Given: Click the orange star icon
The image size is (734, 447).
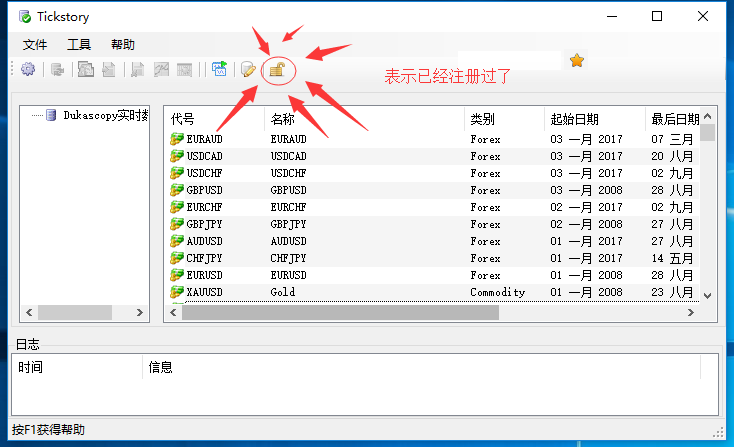Looking at the screenshot, I should 577,60.
